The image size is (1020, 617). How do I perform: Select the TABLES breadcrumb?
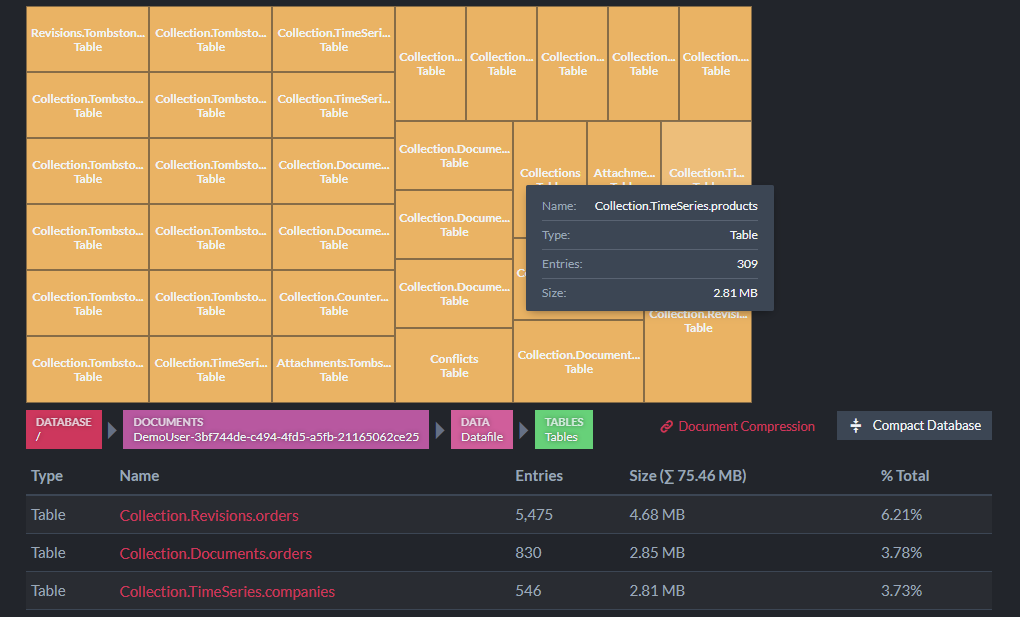563,430
